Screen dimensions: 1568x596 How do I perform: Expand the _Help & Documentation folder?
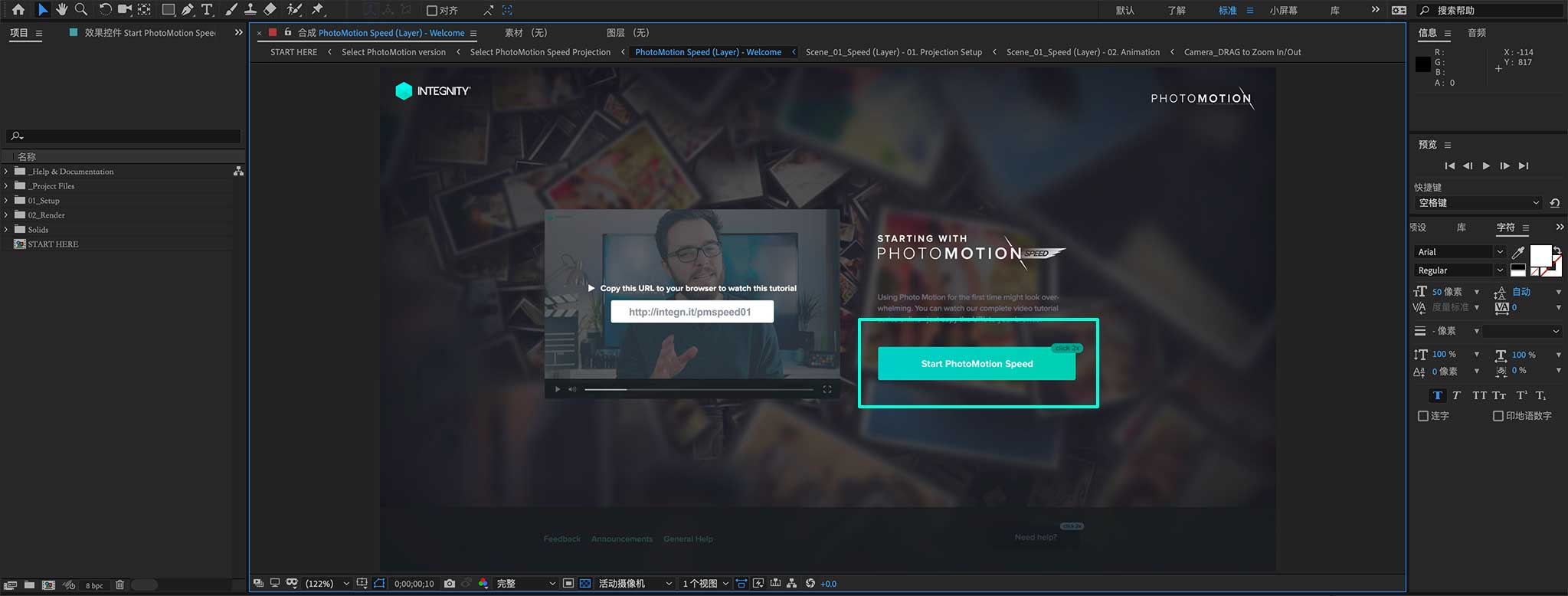[6, 172]
